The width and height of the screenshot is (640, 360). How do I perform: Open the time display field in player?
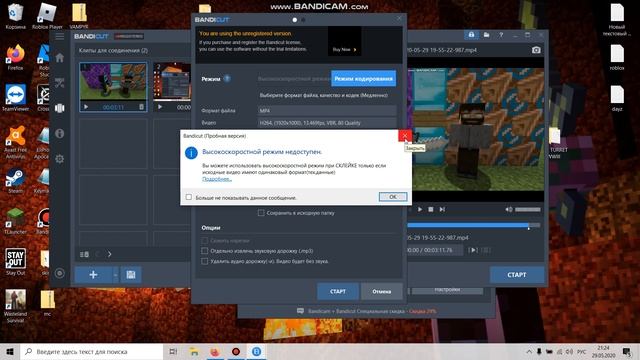coord(435,250)
